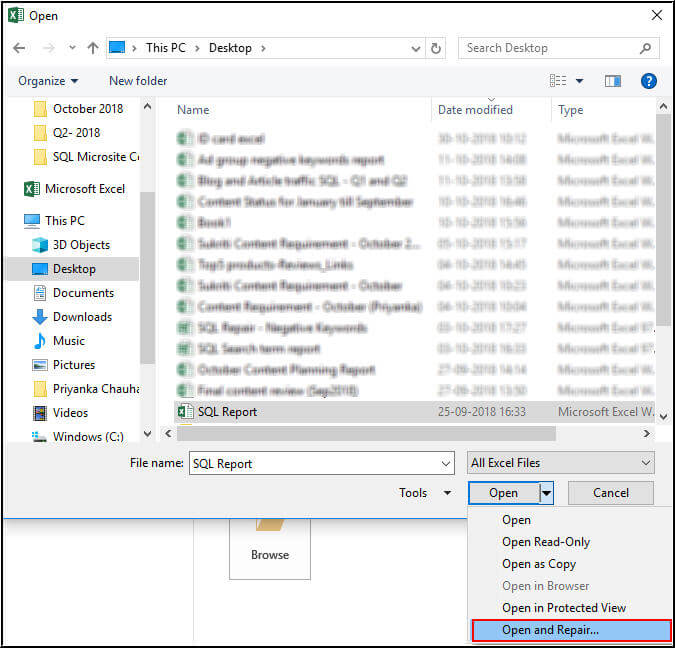675x648 pixels.
Task: Select the SQL Report file row
Action: (x=227, y=412)
